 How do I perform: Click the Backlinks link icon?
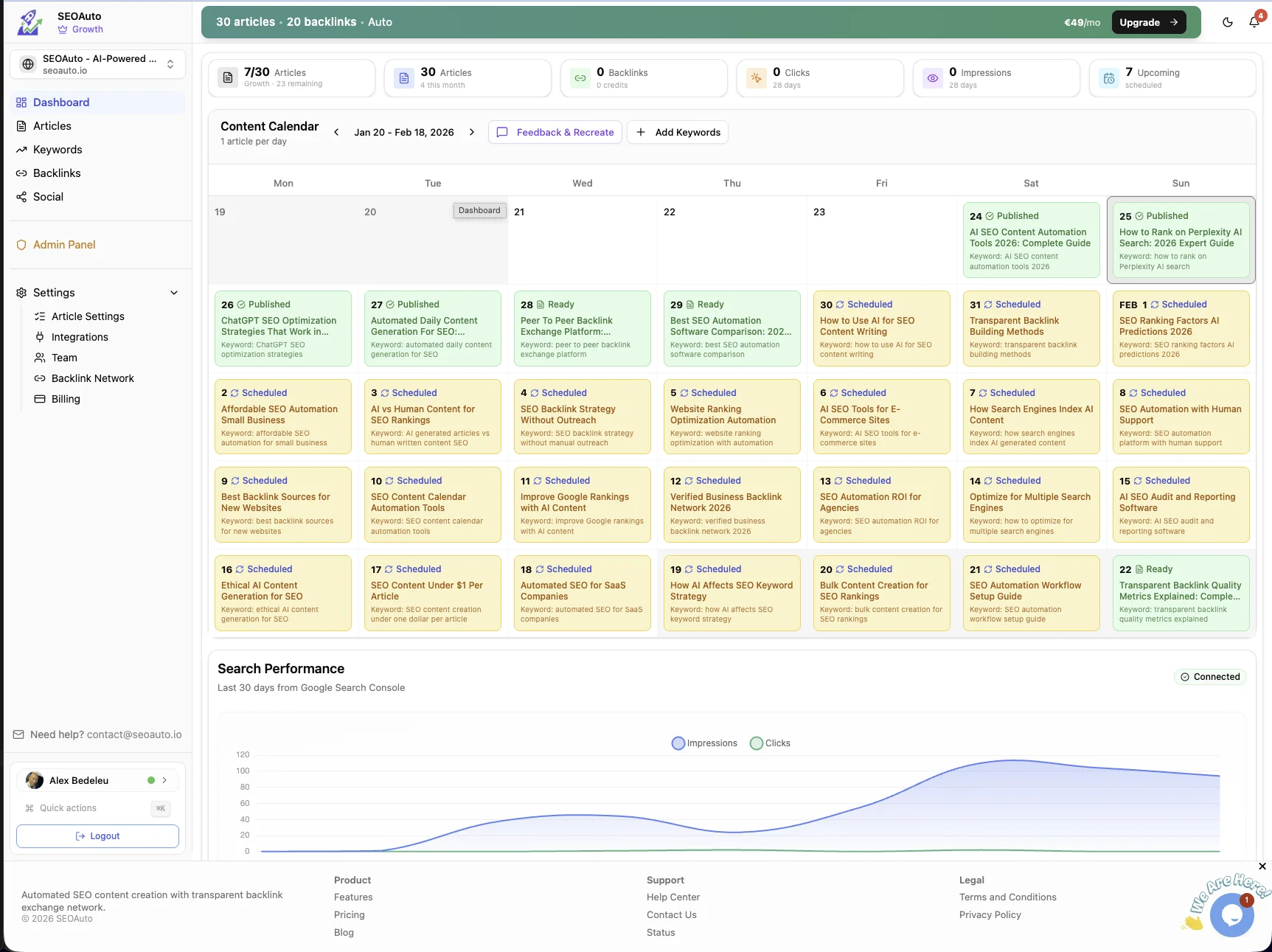coord(580,78)
